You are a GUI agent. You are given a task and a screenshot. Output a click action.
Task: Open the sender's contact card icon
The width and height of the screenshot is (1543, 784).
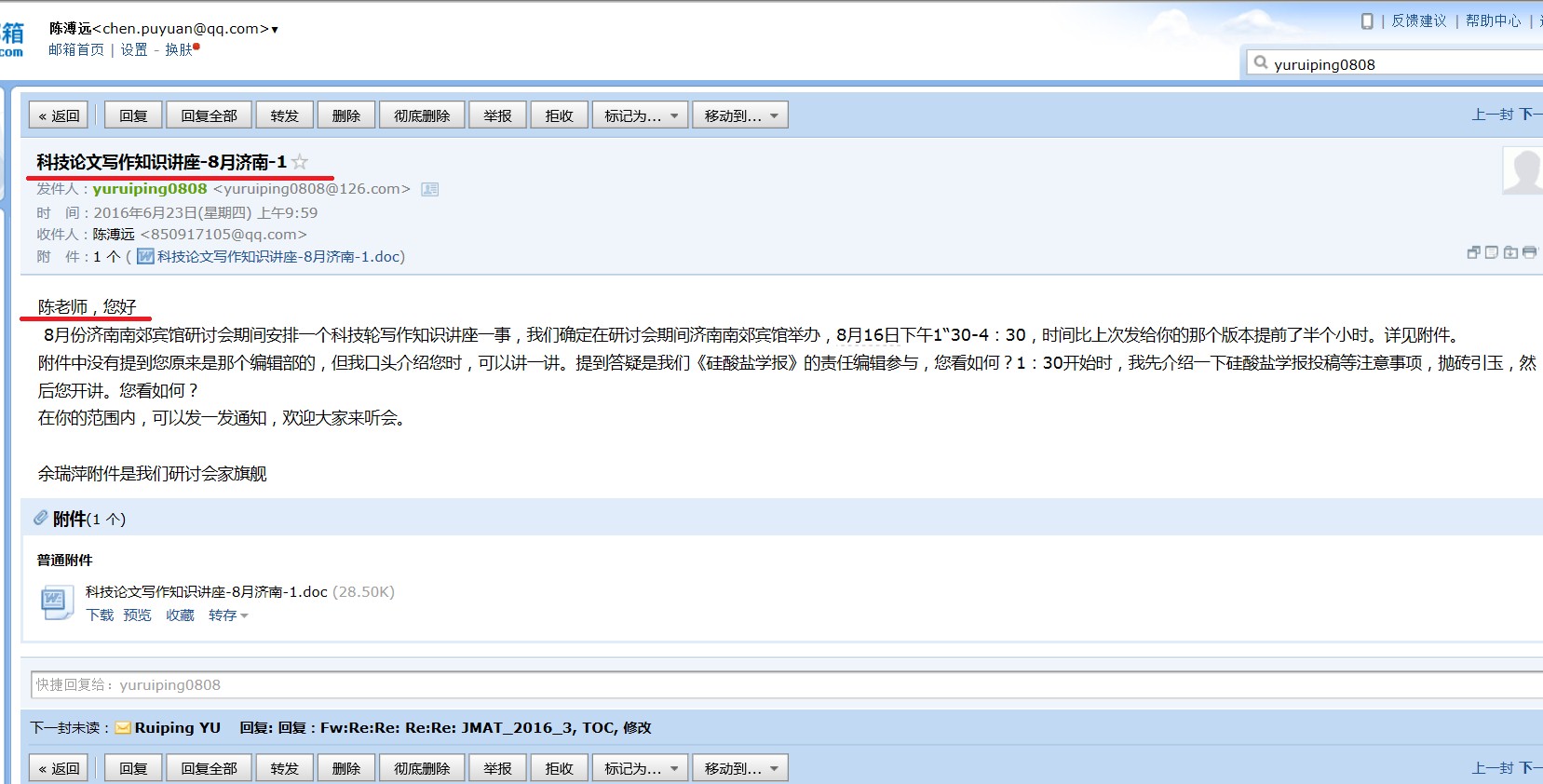(x=429, y=189)
